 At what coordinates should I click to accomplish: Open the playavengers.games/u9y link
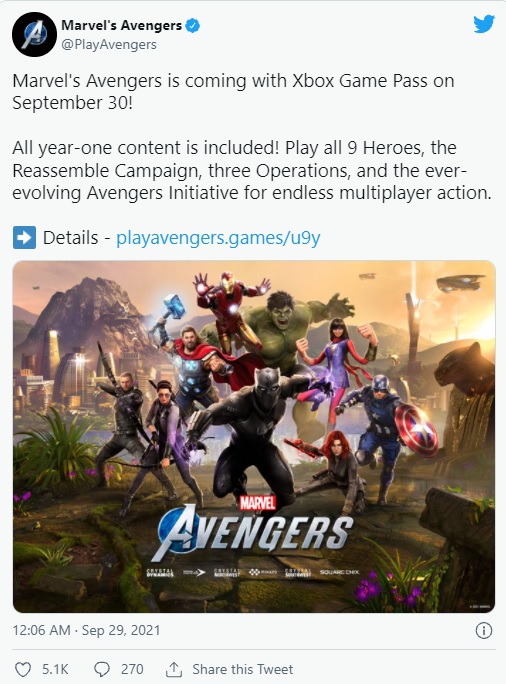(x=218, y=238)
